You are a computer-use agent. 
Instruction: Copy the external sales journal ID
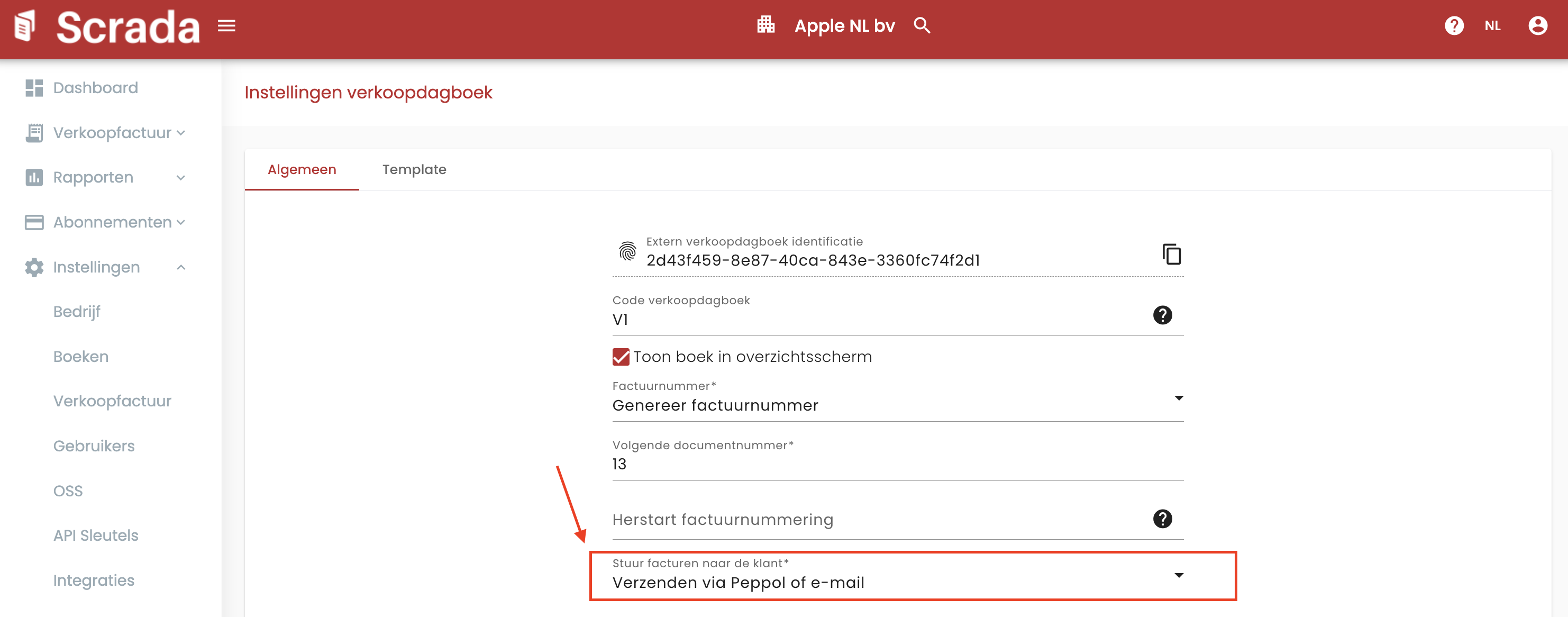[x=1171, y=254]
